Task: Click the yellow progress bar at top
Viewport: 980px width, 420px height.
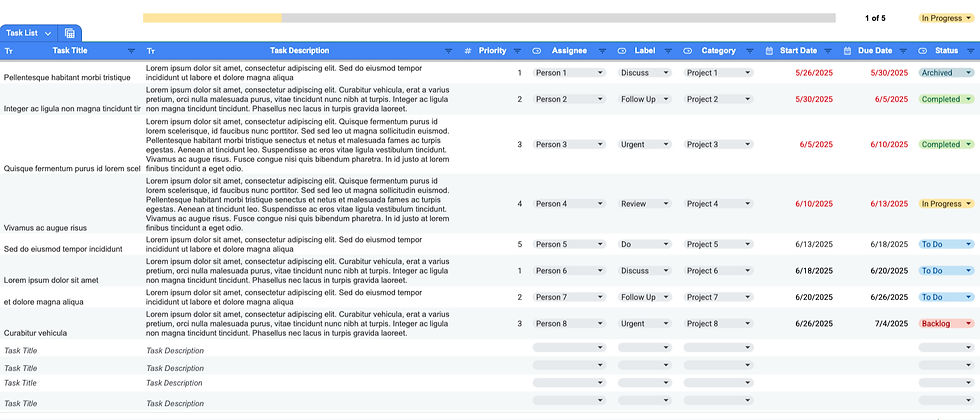Action: pos(212,18)
